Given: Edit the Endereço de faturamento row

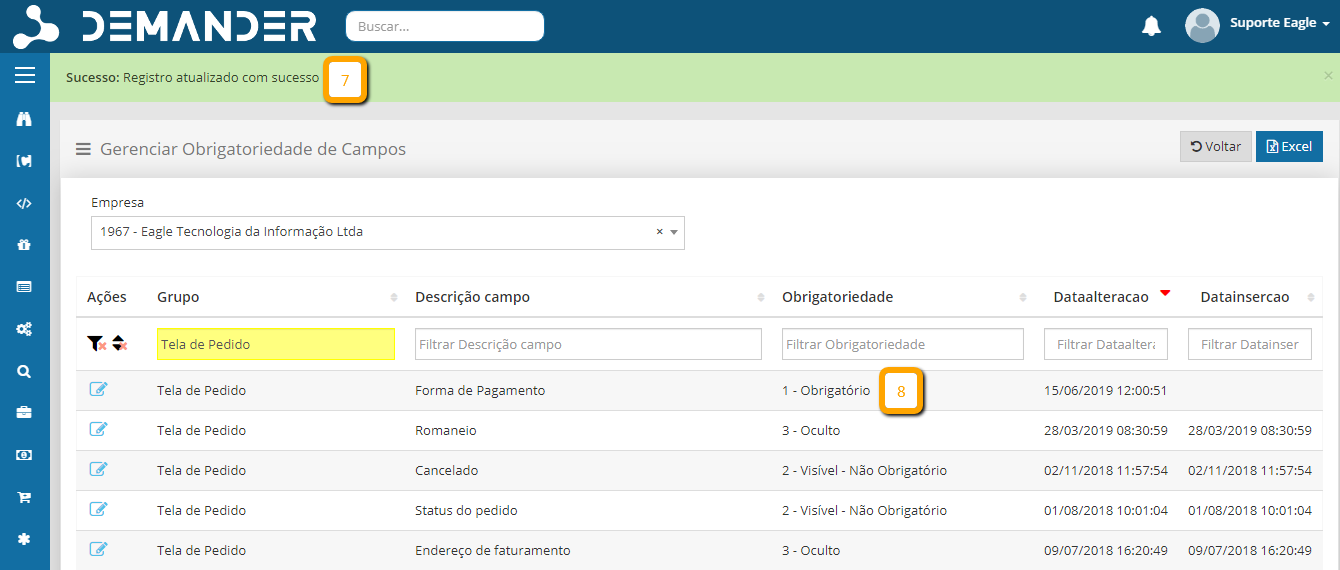Looking at the screenshot, I should coord(98,549).
